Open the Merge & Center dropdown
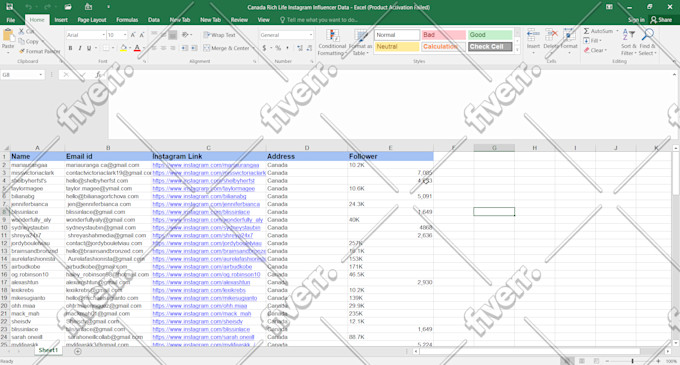This screenshot has height=365, width=680. click(x=253, y=48)
